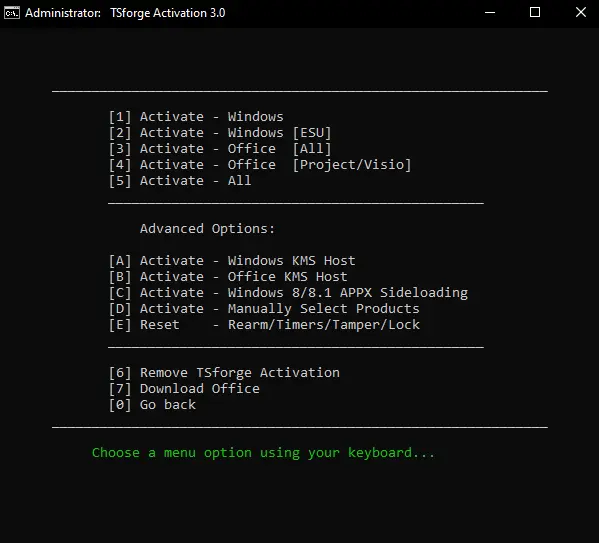Image resolution: width=599 pixels, height=543 pixels.
Task: Select line '[6] Remove TSforge Activation'
Action: 224,373
